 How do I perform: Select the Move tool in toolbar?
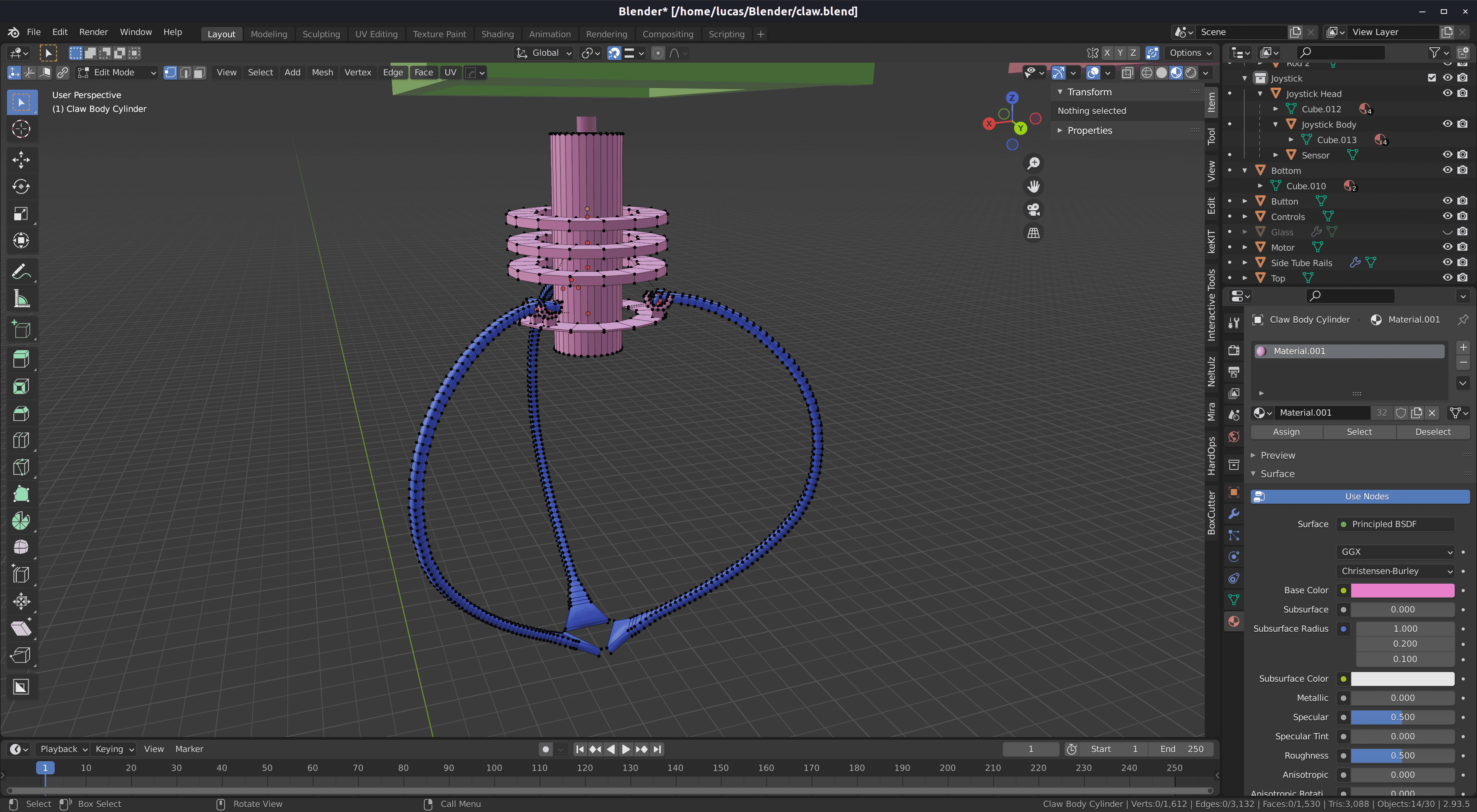click(x=21, y=159)
